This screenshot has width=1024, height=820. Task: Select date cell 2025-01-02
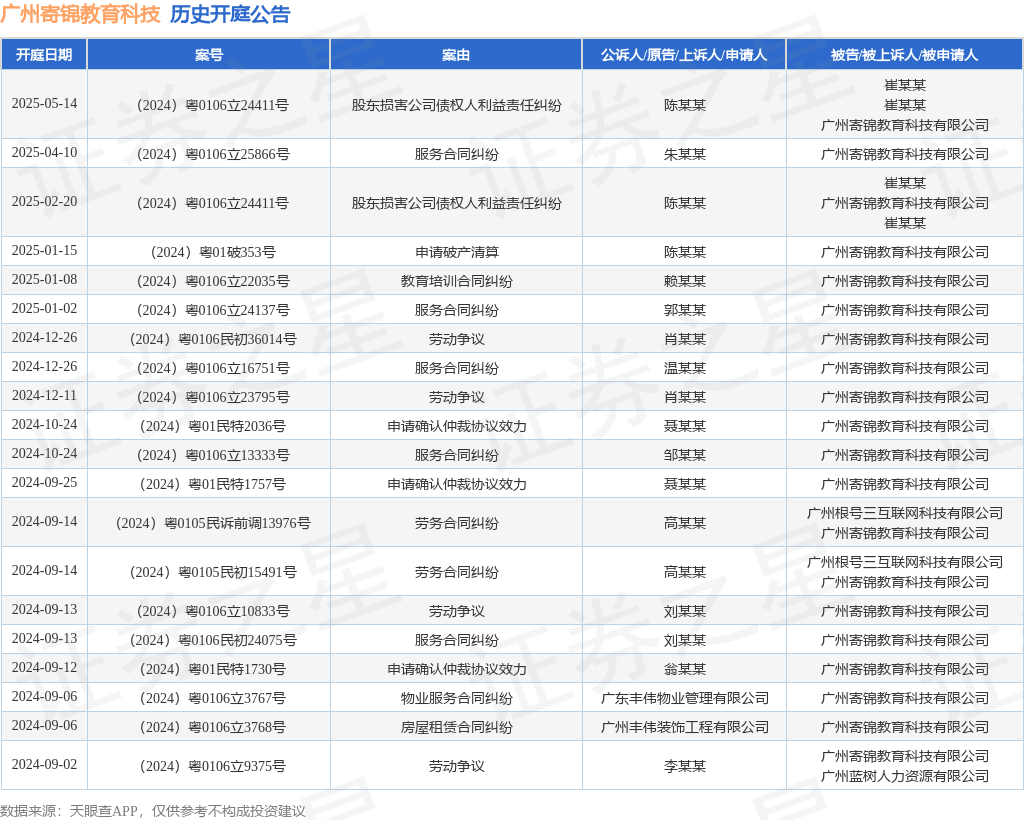coord(44,308)
